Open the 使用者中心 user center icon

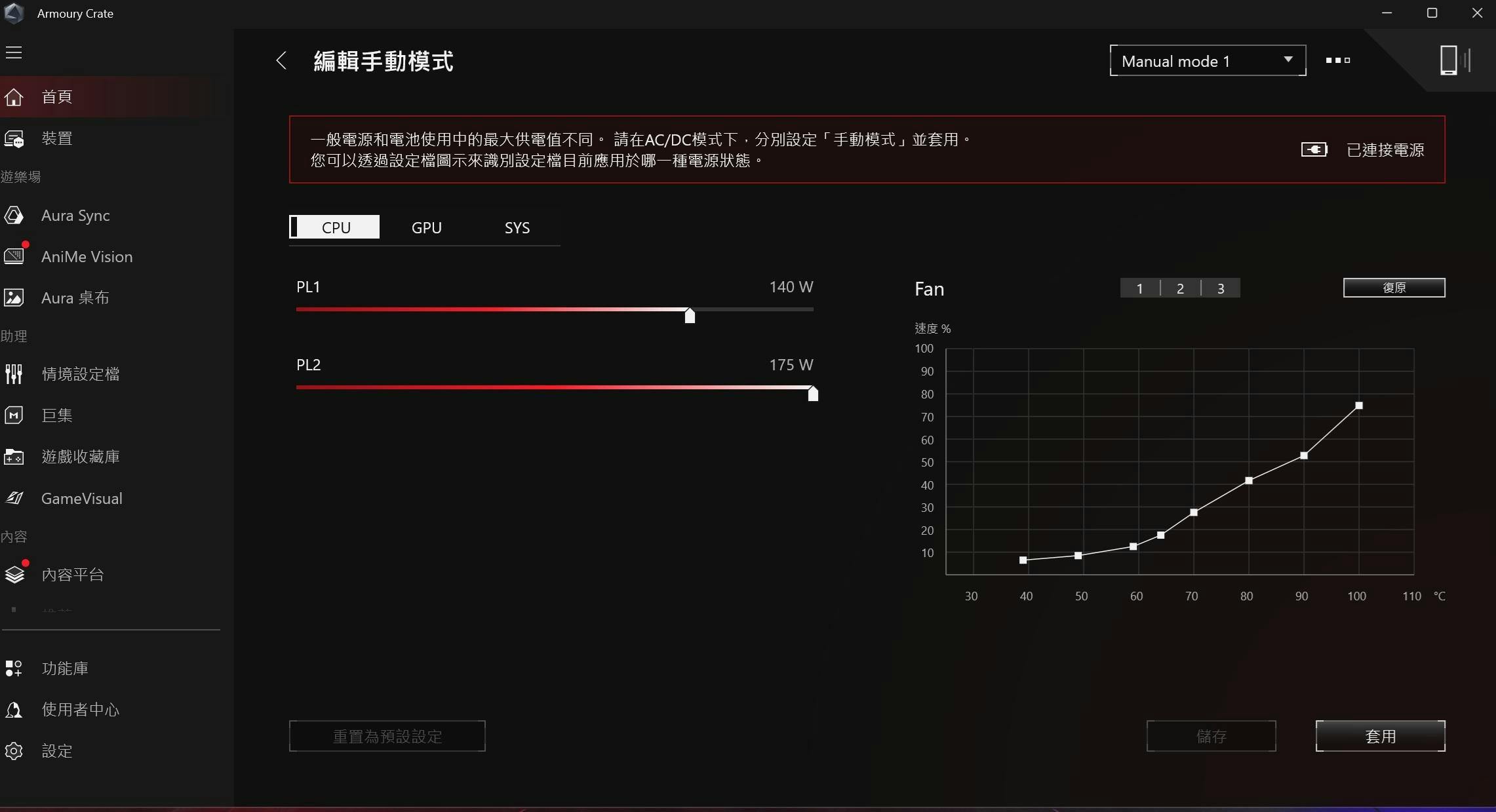coord(14,710)
